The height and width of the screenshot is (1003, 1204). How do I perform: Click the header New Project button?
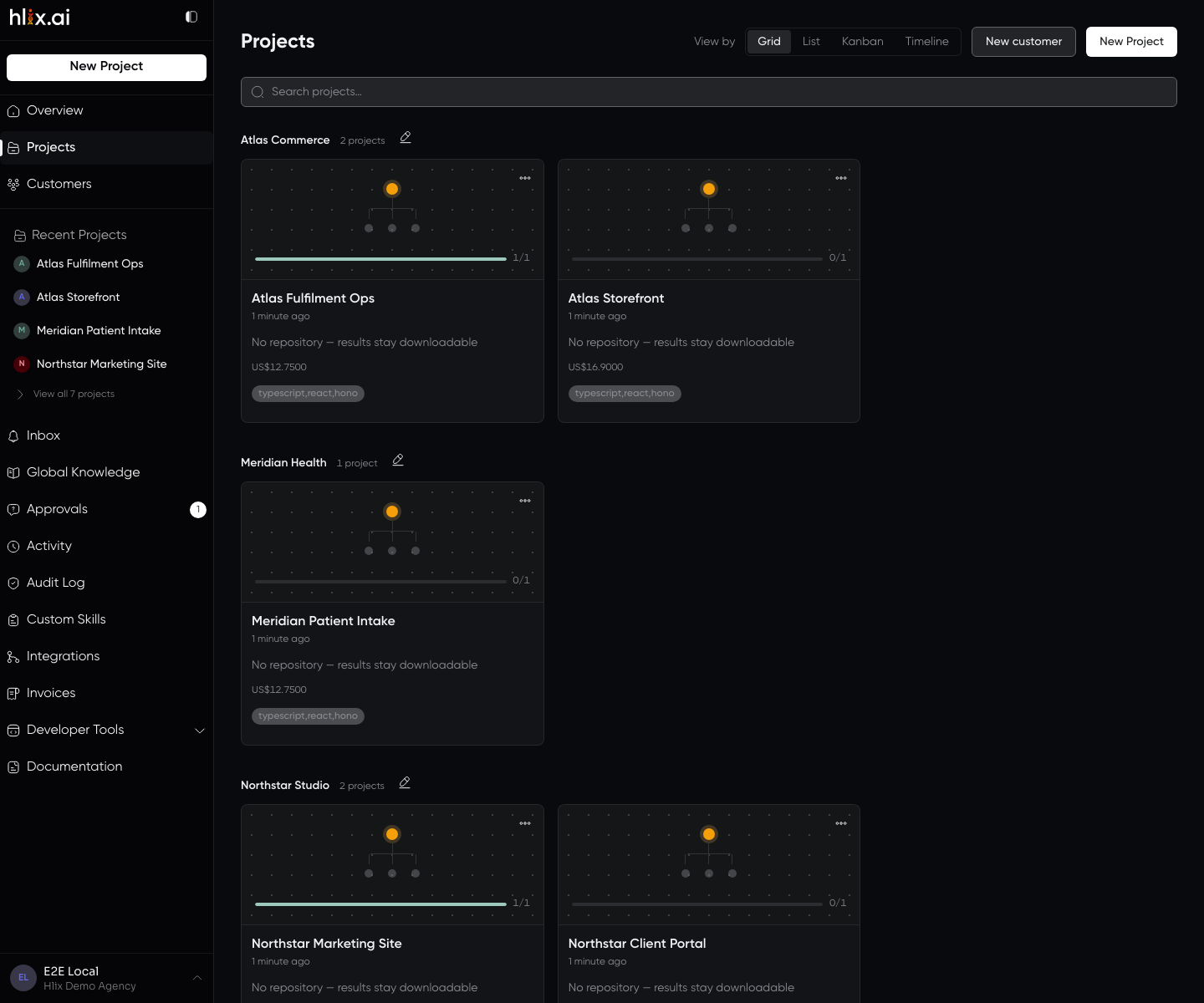[1131, 42]
